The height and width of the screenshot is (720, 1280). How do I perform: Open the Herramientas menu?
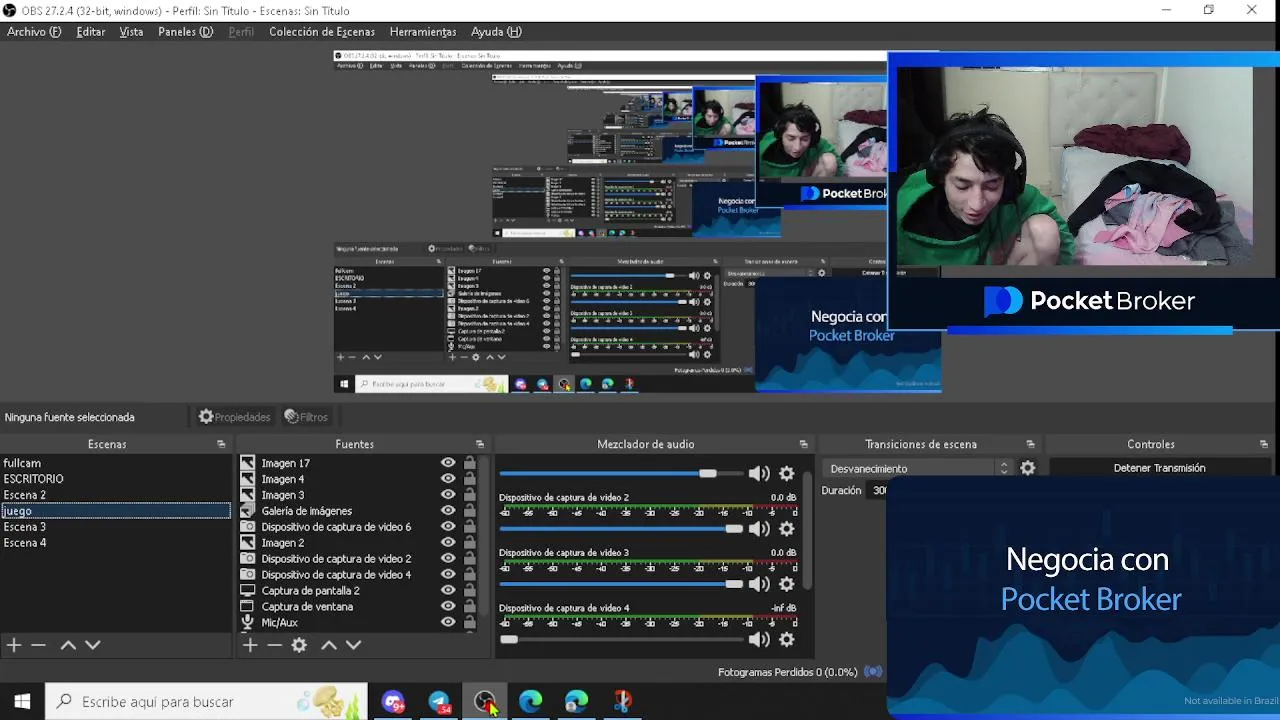[x=423, y=32]
